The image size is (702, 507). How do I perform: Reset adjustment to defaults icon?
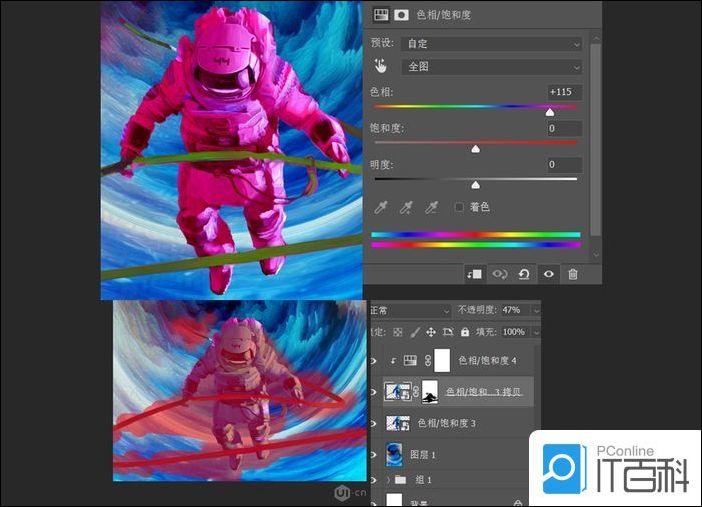[x=524, y=274]
